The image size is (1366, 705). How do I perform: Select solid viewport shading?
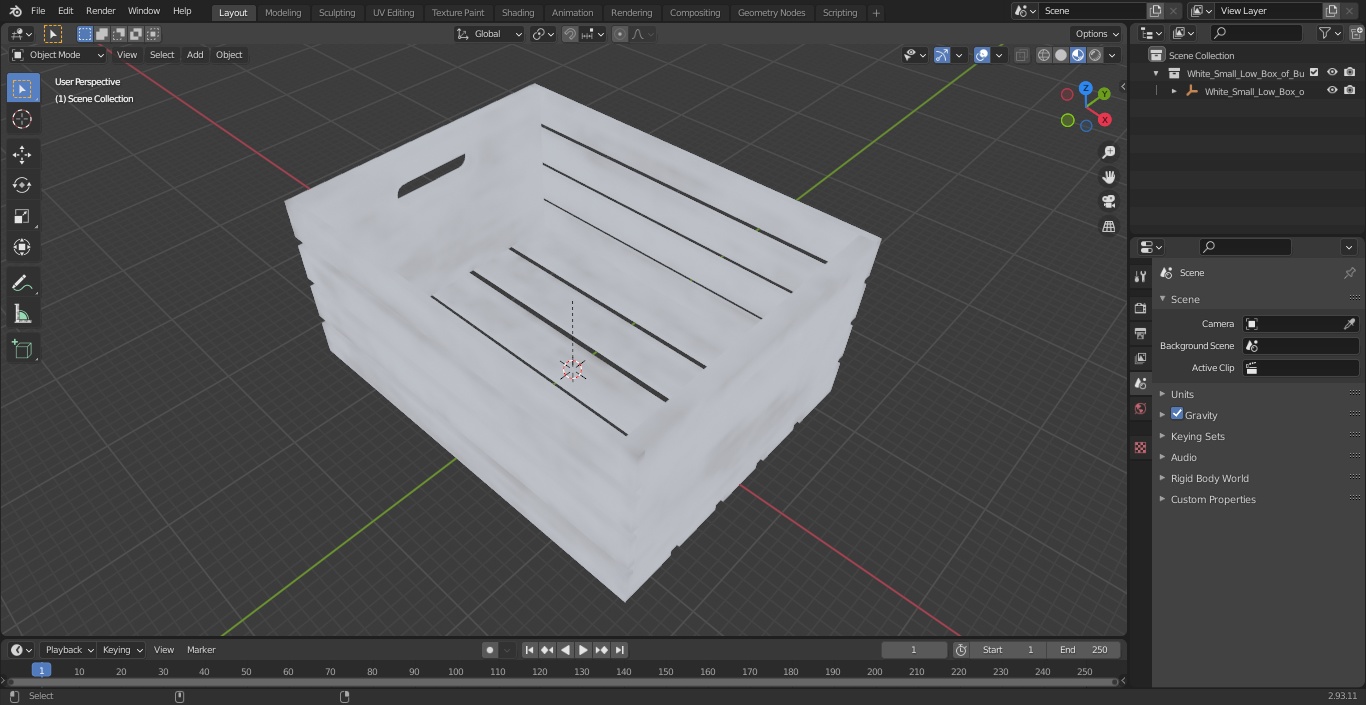pyautogui.click(x=1061, y=55)
